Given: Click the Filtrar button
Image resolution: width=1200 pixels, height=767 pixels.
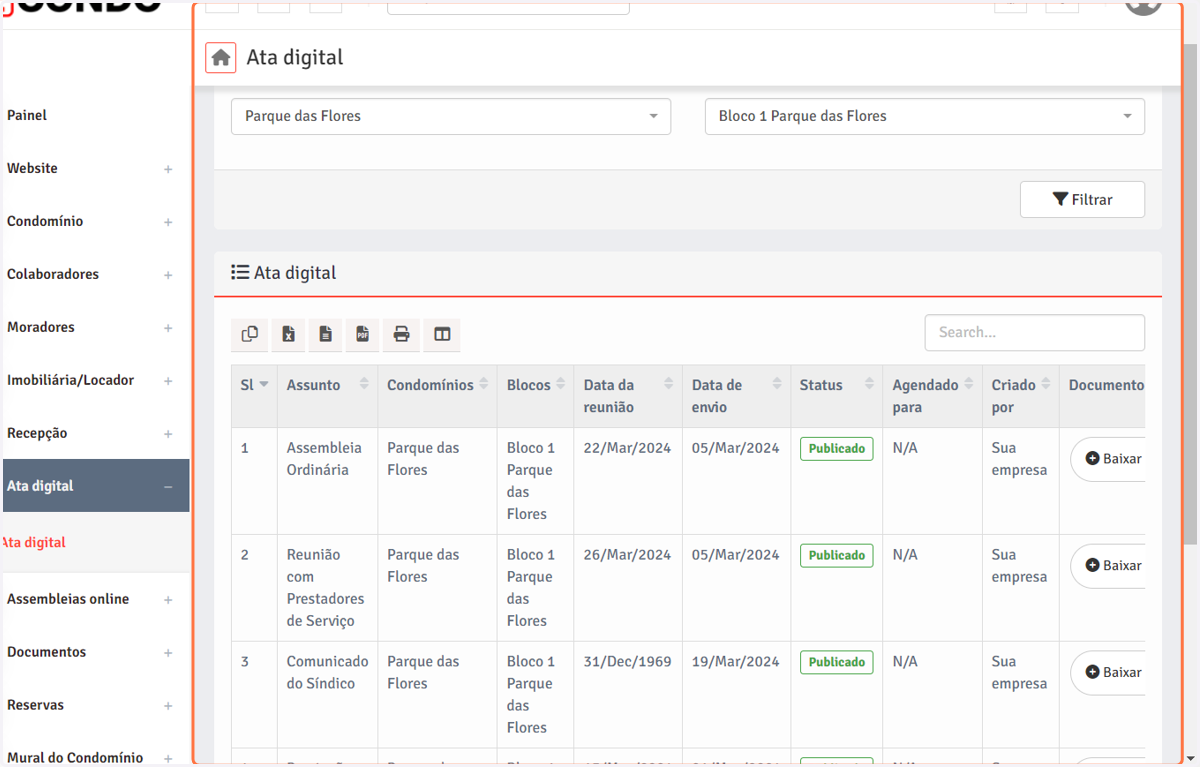Looking at the screenshot, I should (x=1082, y=200).
